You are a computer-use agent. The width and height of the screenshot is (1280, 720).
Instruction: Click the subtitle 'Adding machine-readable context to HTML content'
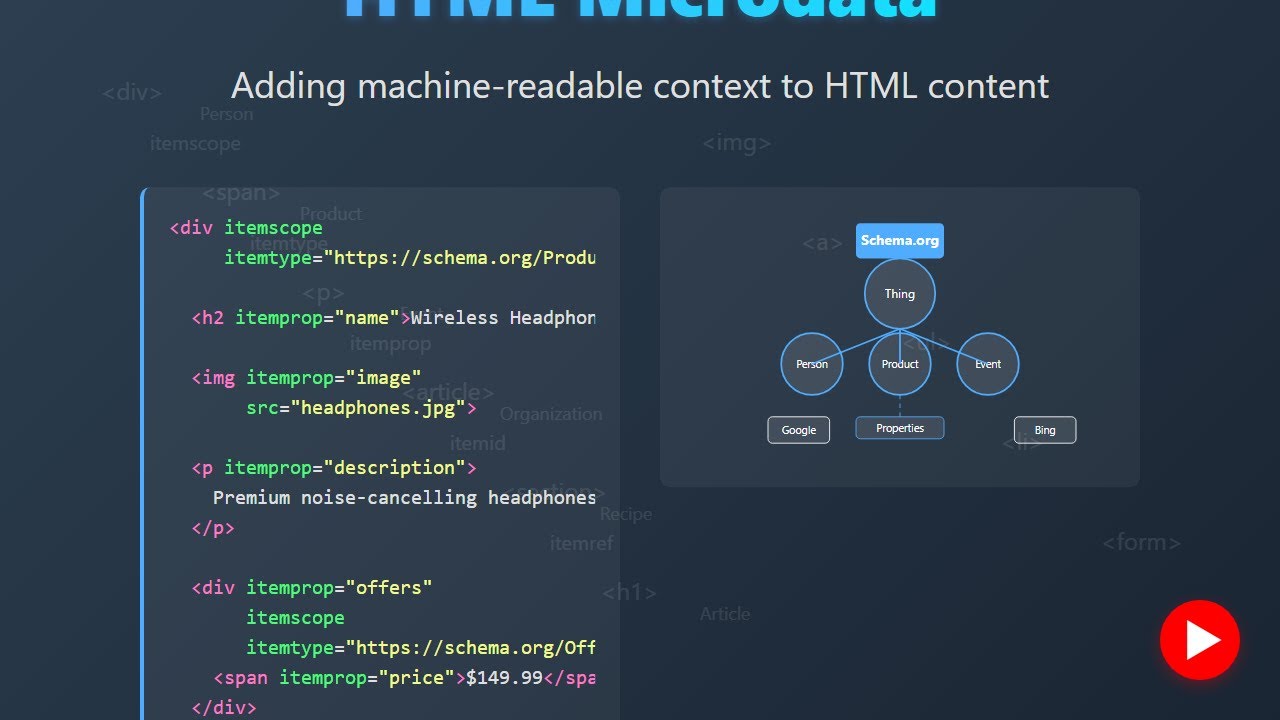coord(640,86)
